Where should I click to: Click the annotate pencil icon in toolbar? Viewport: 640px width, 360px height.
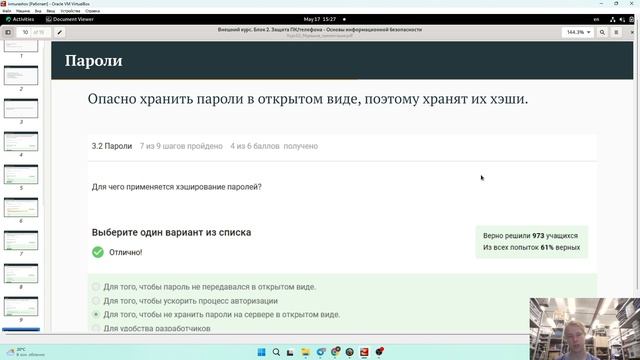click(x=60, y=32)
